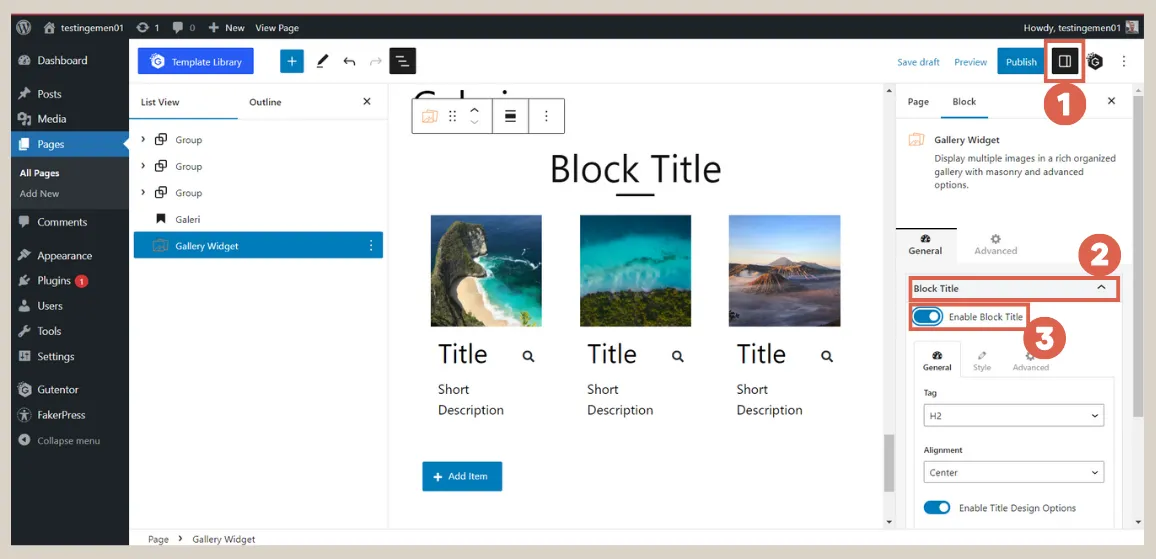Click the magnifier icon of first gallery item
Viewport: 1156px width, 559px height.
click(529, 356)
